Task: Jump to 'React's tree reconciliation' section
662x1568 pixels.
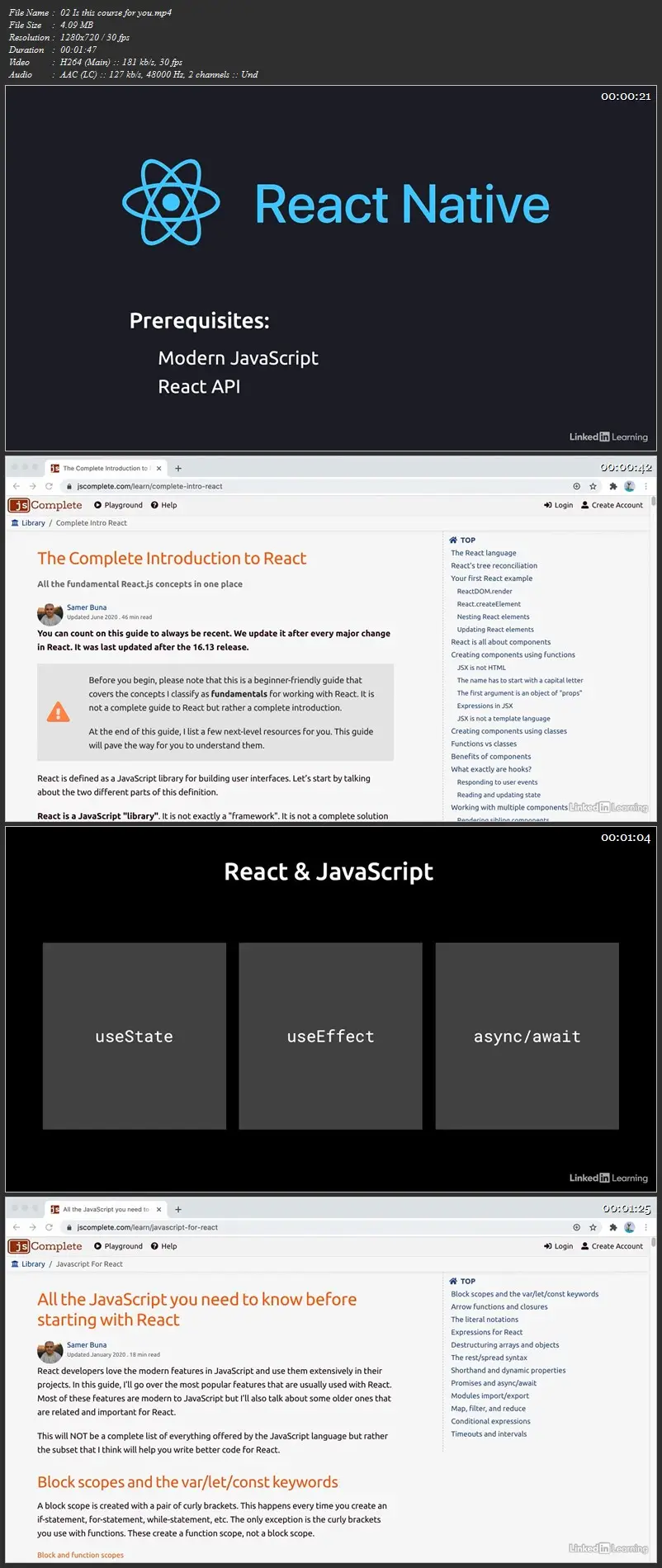Action: [x=494, y=566]
